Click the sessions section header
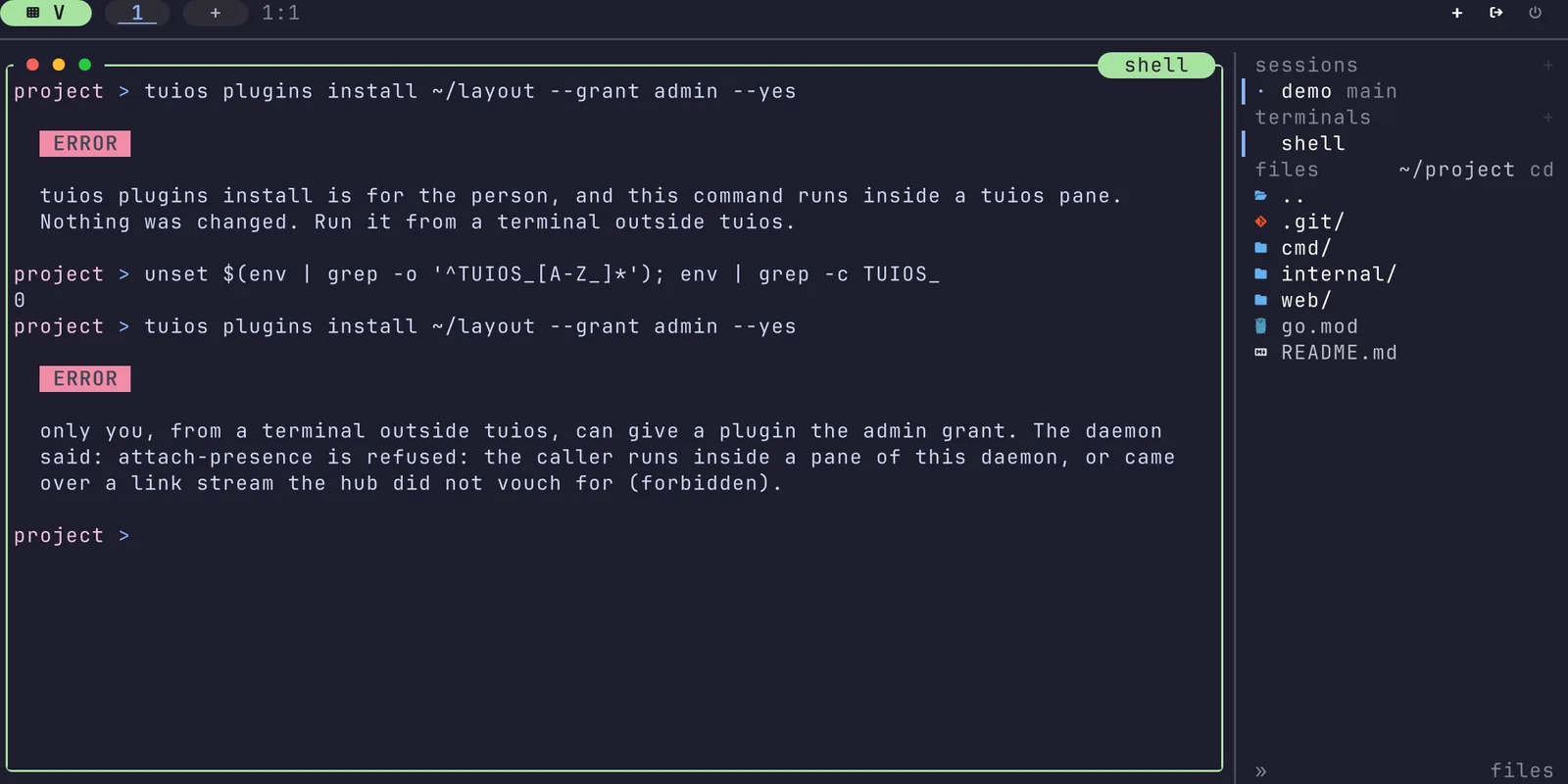 click(x=1306, y=65)
